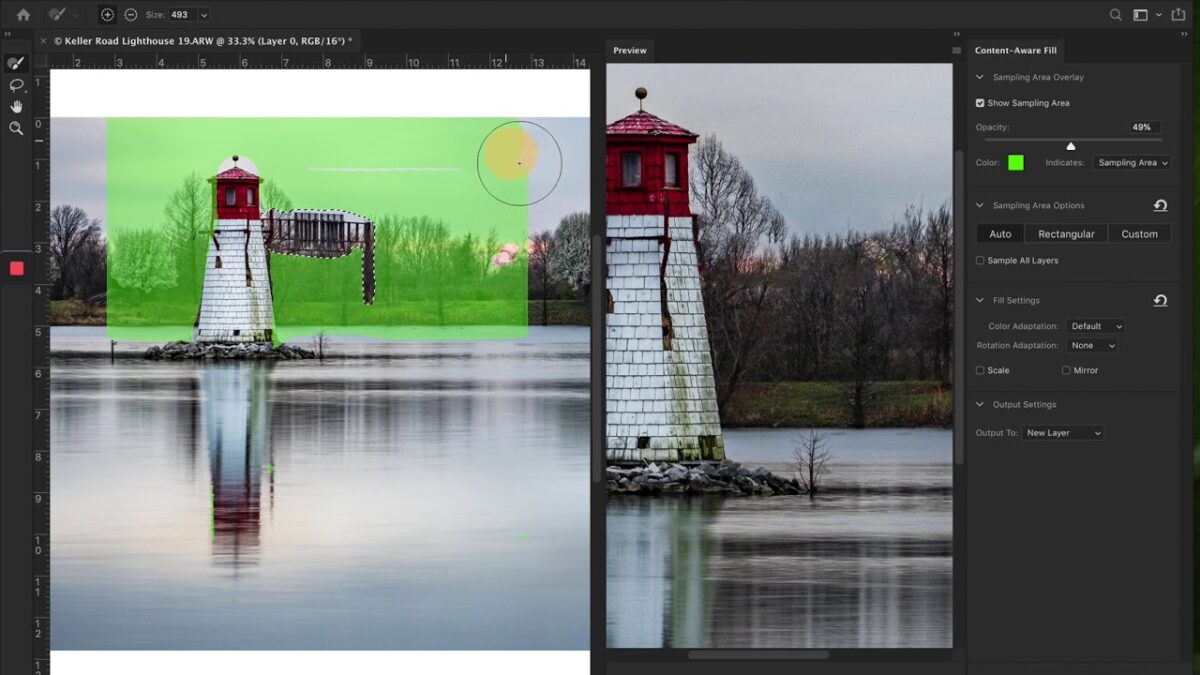Open the Indicates Sampling Area dropdown
Image resolution: width=1200 pixels, height=675 pixels.
tap(1131, 163)
